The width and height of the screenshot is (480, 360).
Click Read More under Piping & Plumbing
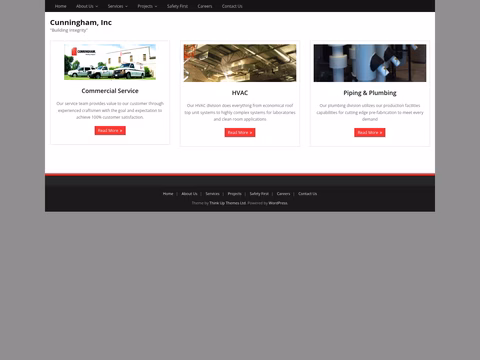tap(370, 132)
